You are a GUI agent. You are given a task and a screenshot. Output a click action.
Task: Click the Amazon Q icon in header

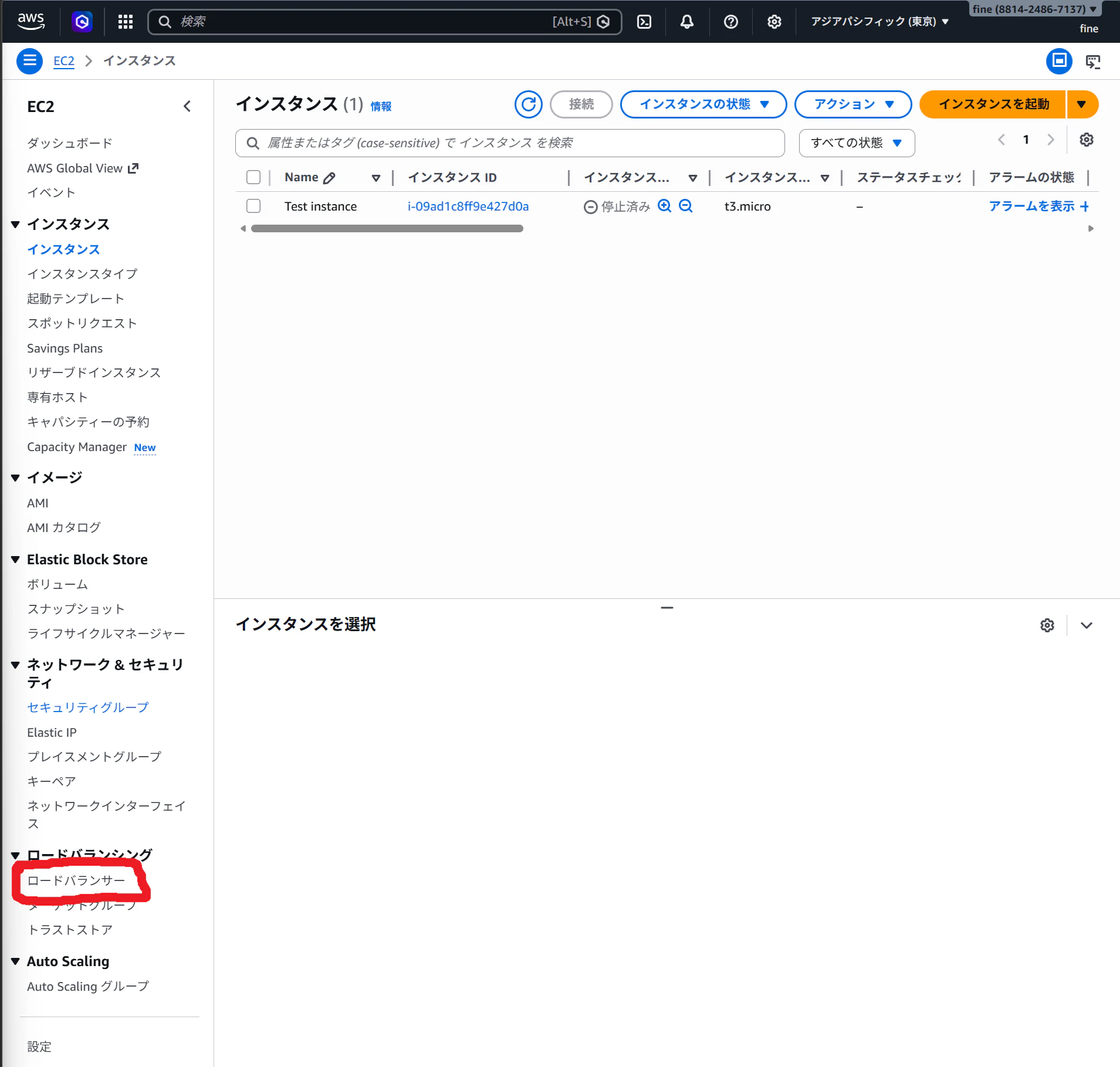click(82, 22)
